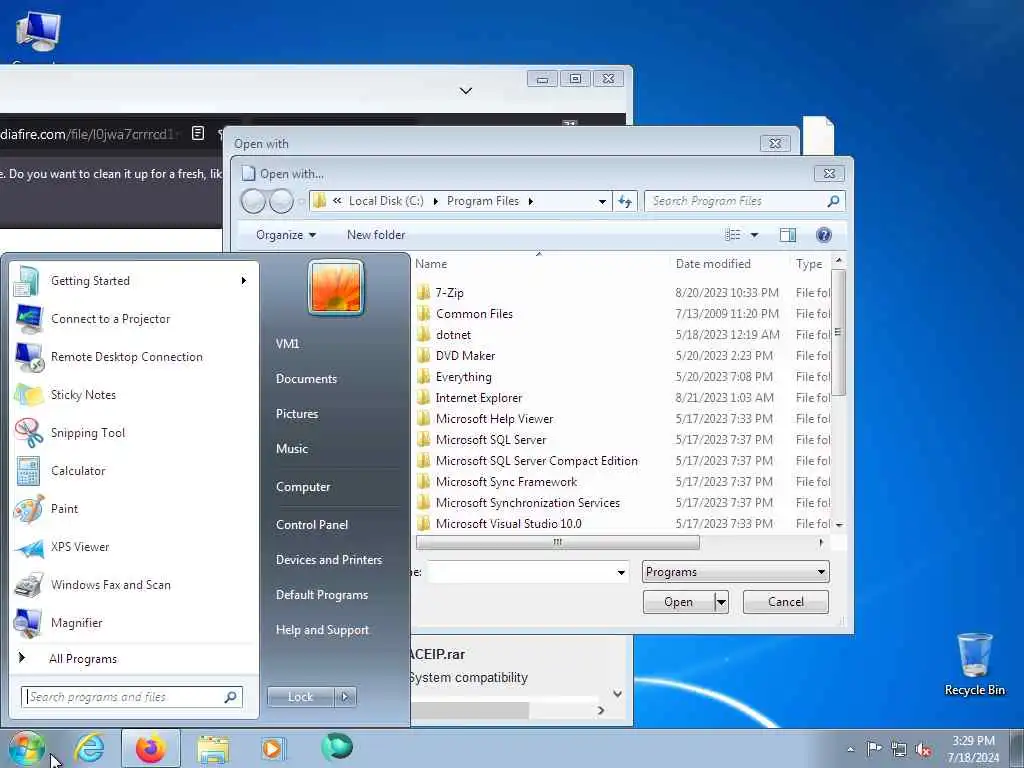Expand the Program Files breadcrumb arrow
Image resolution: width=1024 pixels, height=768 pixels.
[x=531, y=201]
